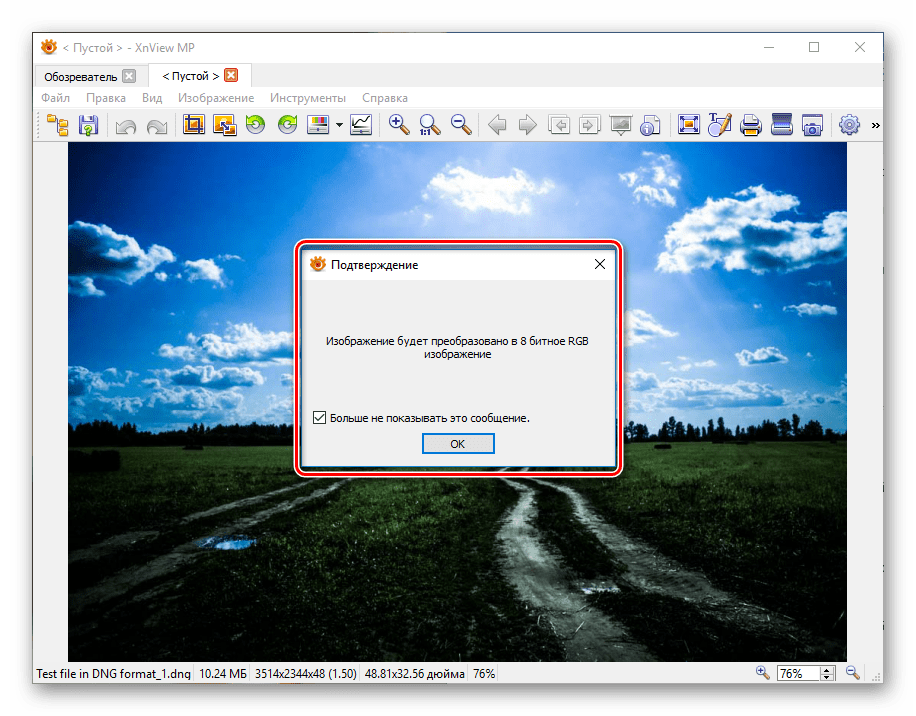This screenshot has width=916, height=716.
Task: Expand the arrow next to palette icon
Action: coord(339,124)
